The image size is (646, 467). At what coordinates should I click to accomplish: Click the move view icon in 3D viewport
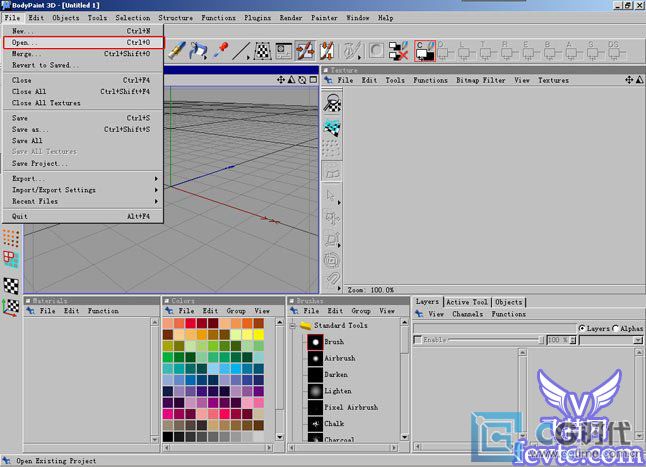pyautogui.click(x=281, y=80)
